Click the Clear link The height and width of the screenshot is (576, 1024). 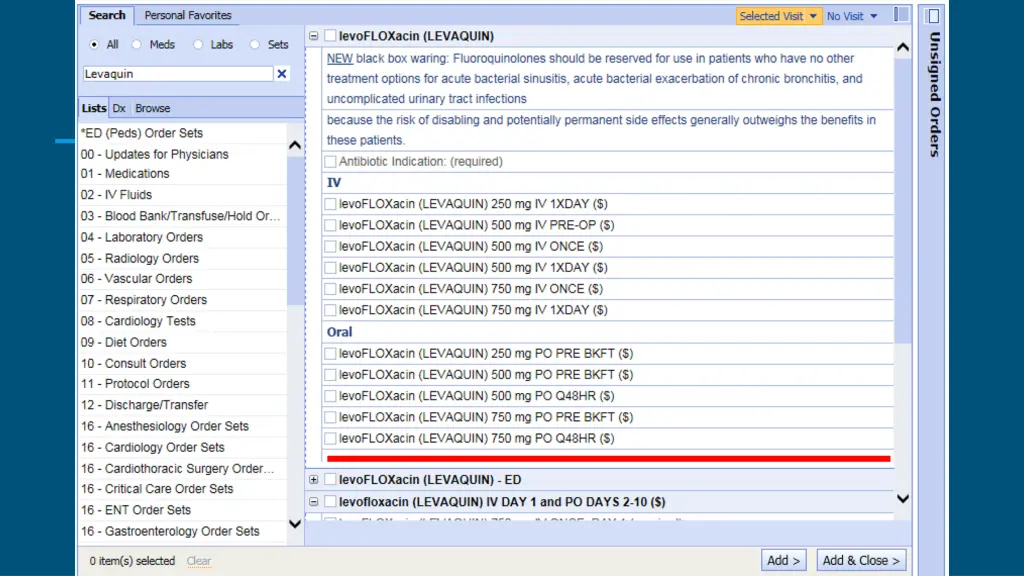[199, 561]
